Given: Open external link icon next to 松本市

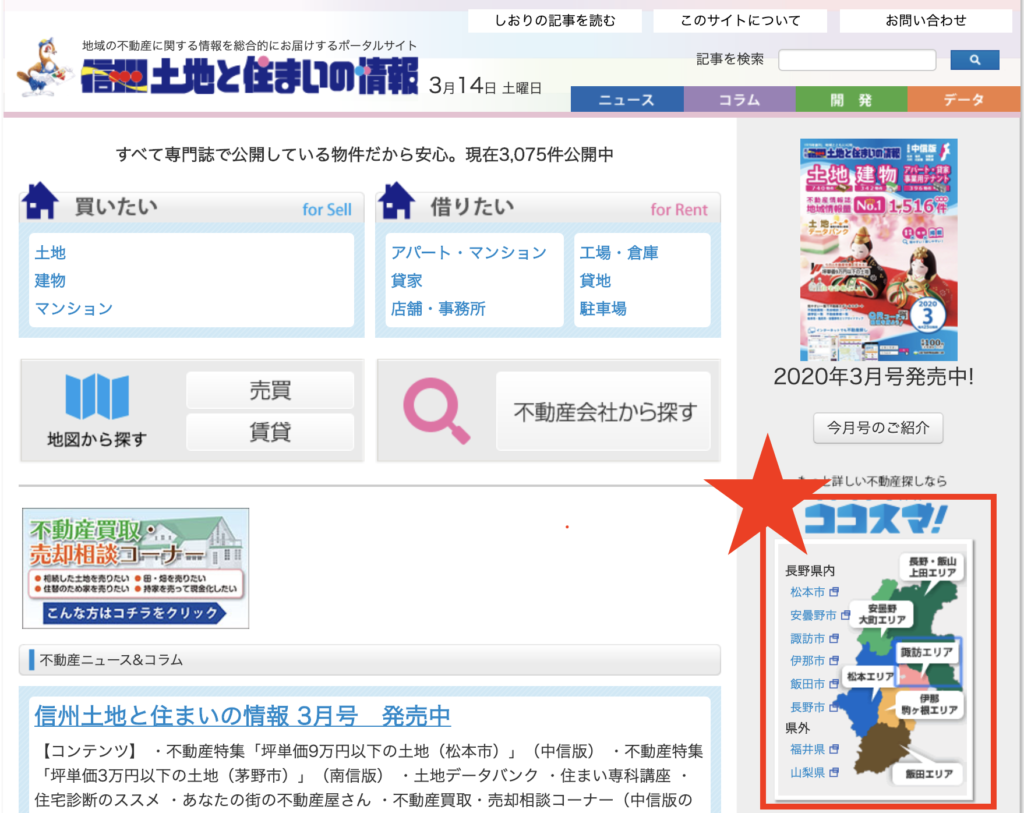Looking at the screenshot, I should (833, 592).
